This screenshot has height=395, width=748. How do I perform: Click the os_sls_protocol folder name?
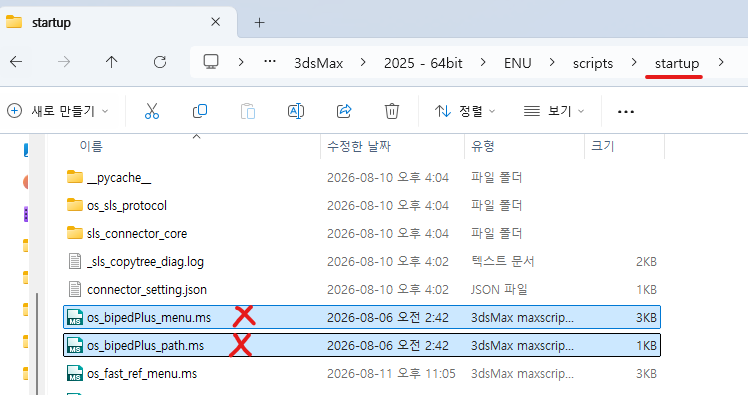(127, 206)
